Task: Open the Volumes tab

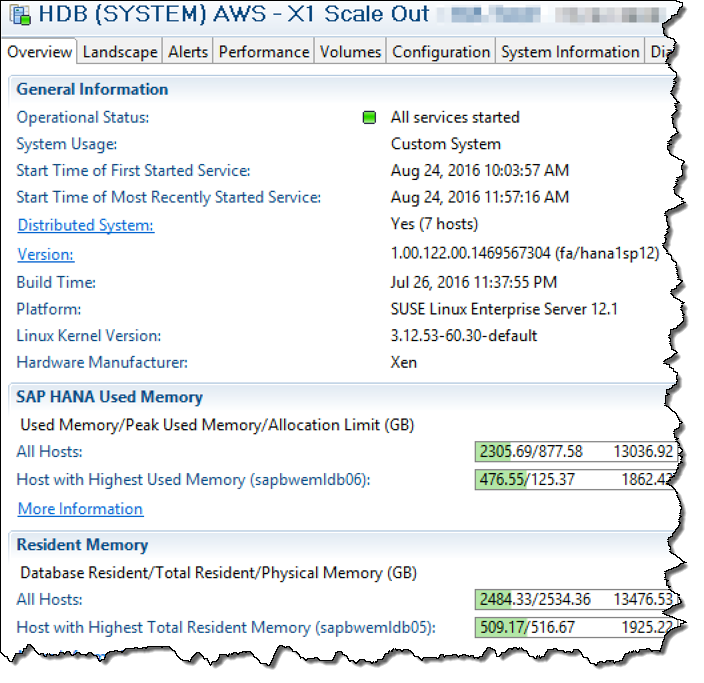Action: pos(350,52)
